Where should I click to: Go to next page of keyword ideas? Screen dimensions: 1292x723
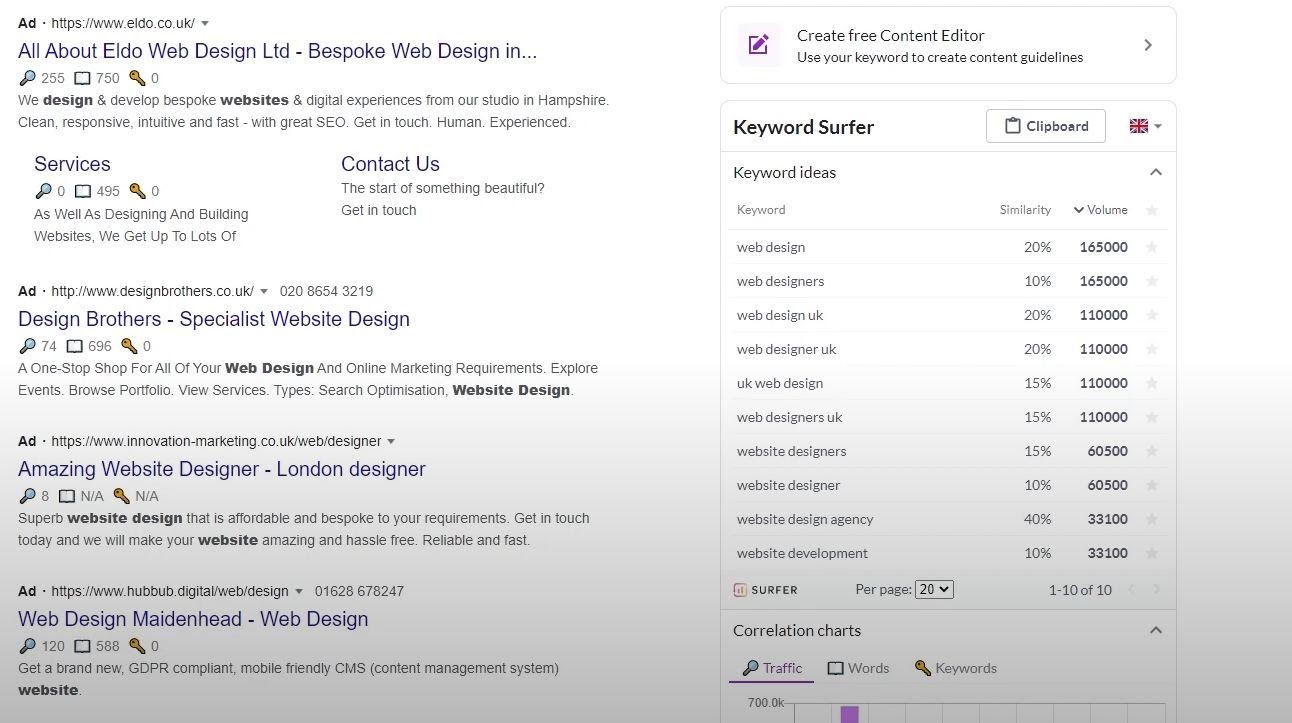(x=1156, y=590)
